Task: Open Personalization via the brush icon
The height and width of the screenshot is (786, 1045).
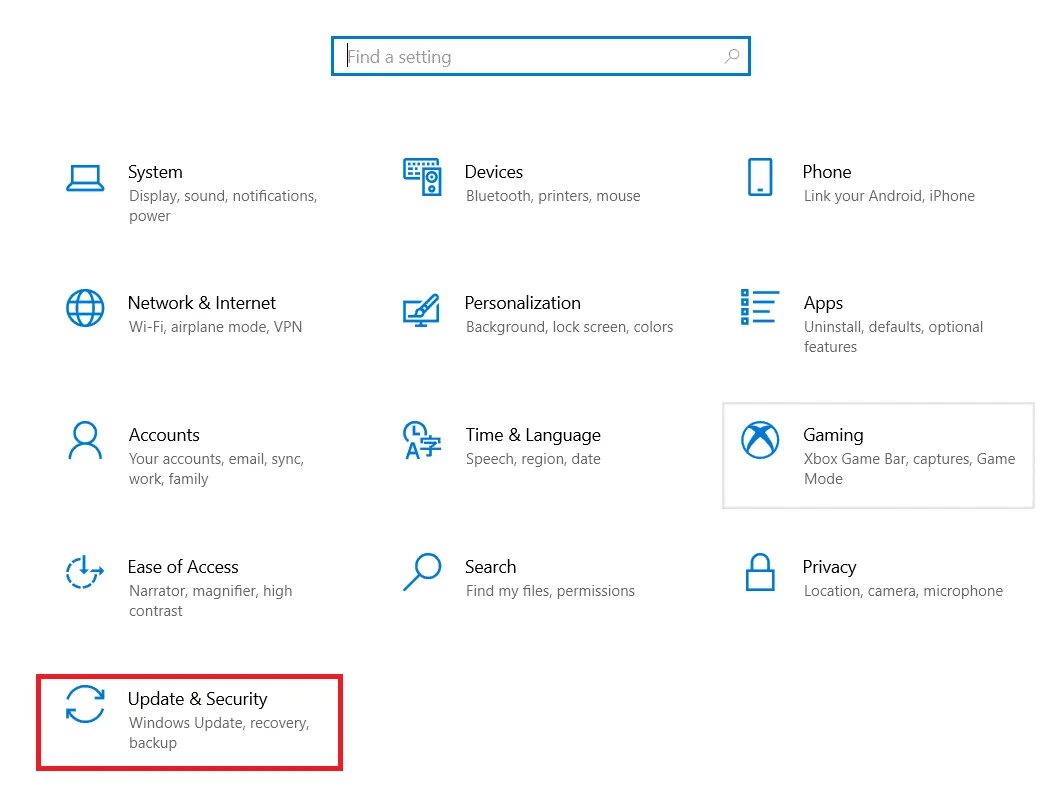Action: pos(422,308)
